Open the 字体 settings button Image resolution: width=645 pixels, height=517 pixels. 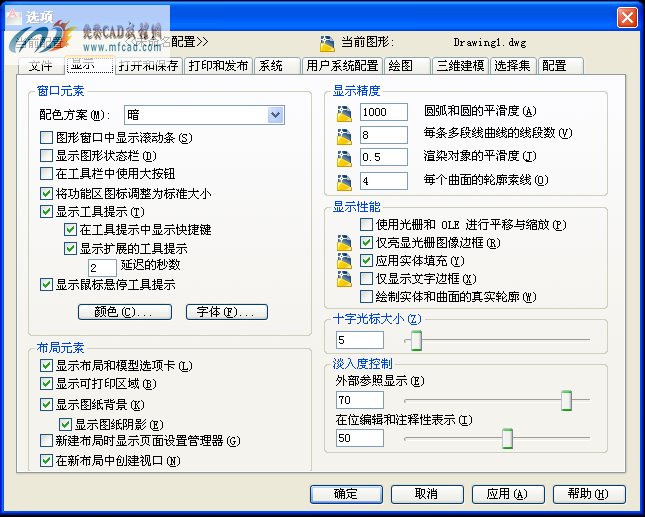[x=227, y=312]
